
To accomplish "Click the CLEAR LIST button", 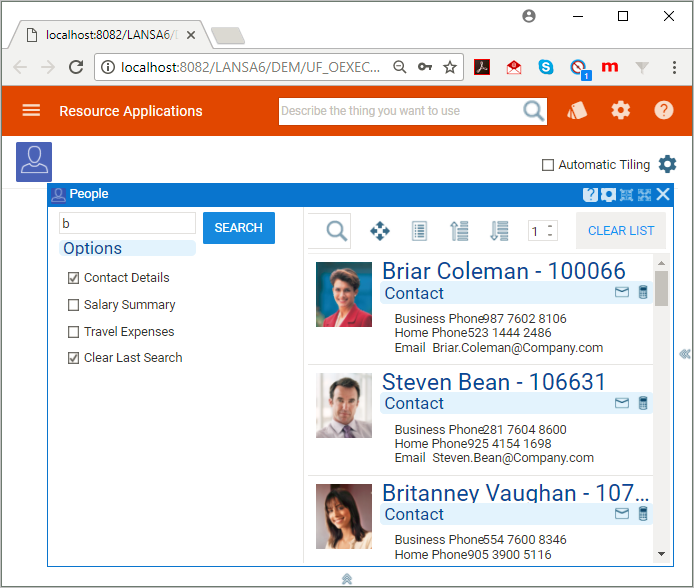I will point(621,231).
